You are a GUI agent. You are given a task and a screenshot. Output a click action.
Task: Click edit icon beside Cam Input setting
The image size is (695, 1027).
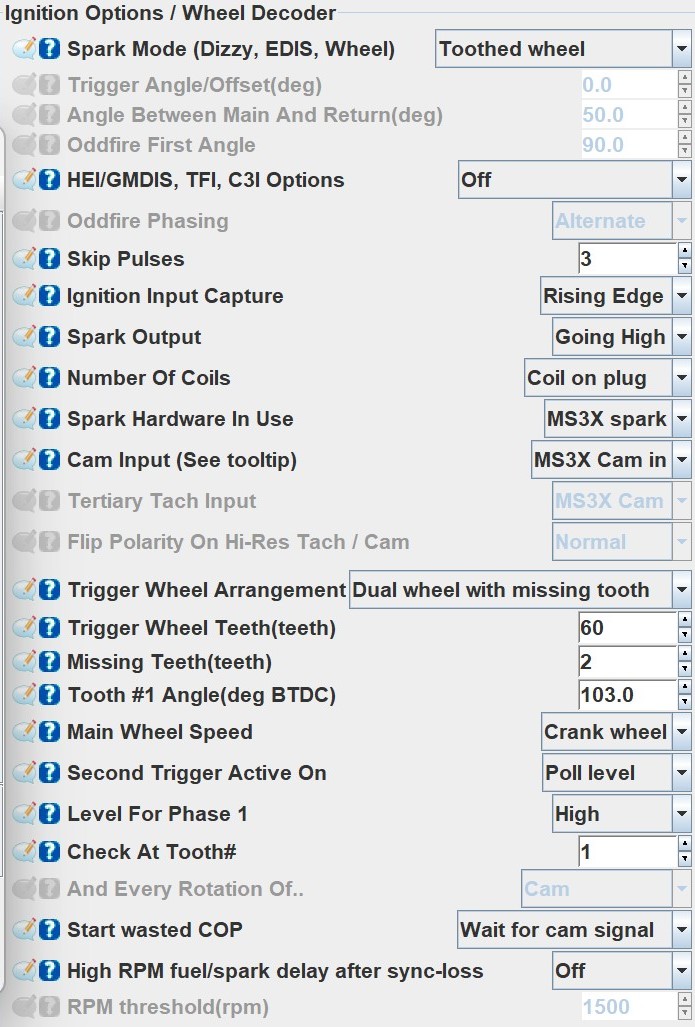tap(25, 460)
